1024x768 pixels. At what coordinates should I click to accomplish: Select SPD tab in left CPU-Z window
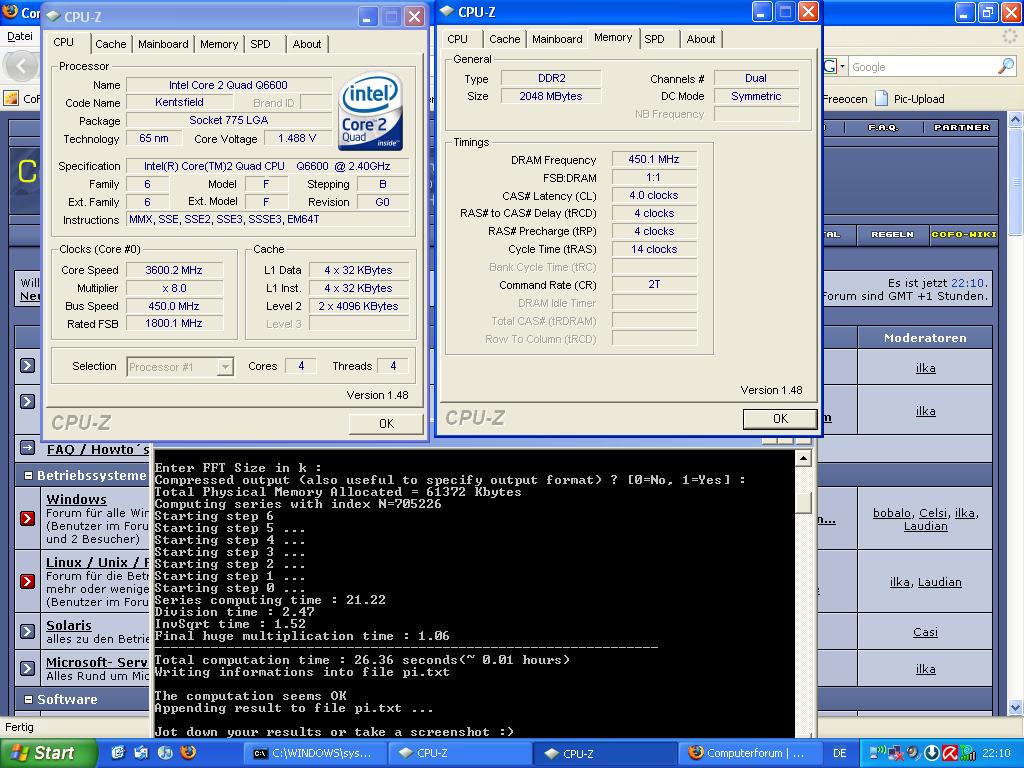[260, 44]
